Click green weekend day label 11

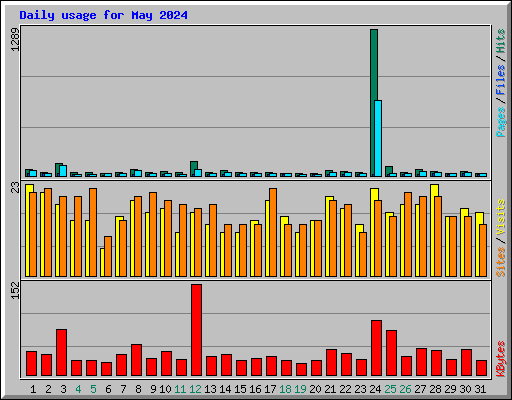click(x=180, y=389)
